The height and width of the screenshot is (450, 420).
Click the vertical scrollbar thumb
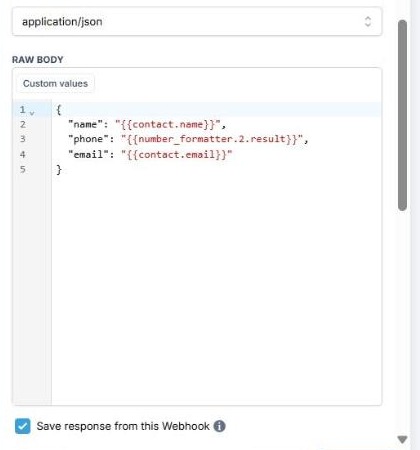click(402, 115)
